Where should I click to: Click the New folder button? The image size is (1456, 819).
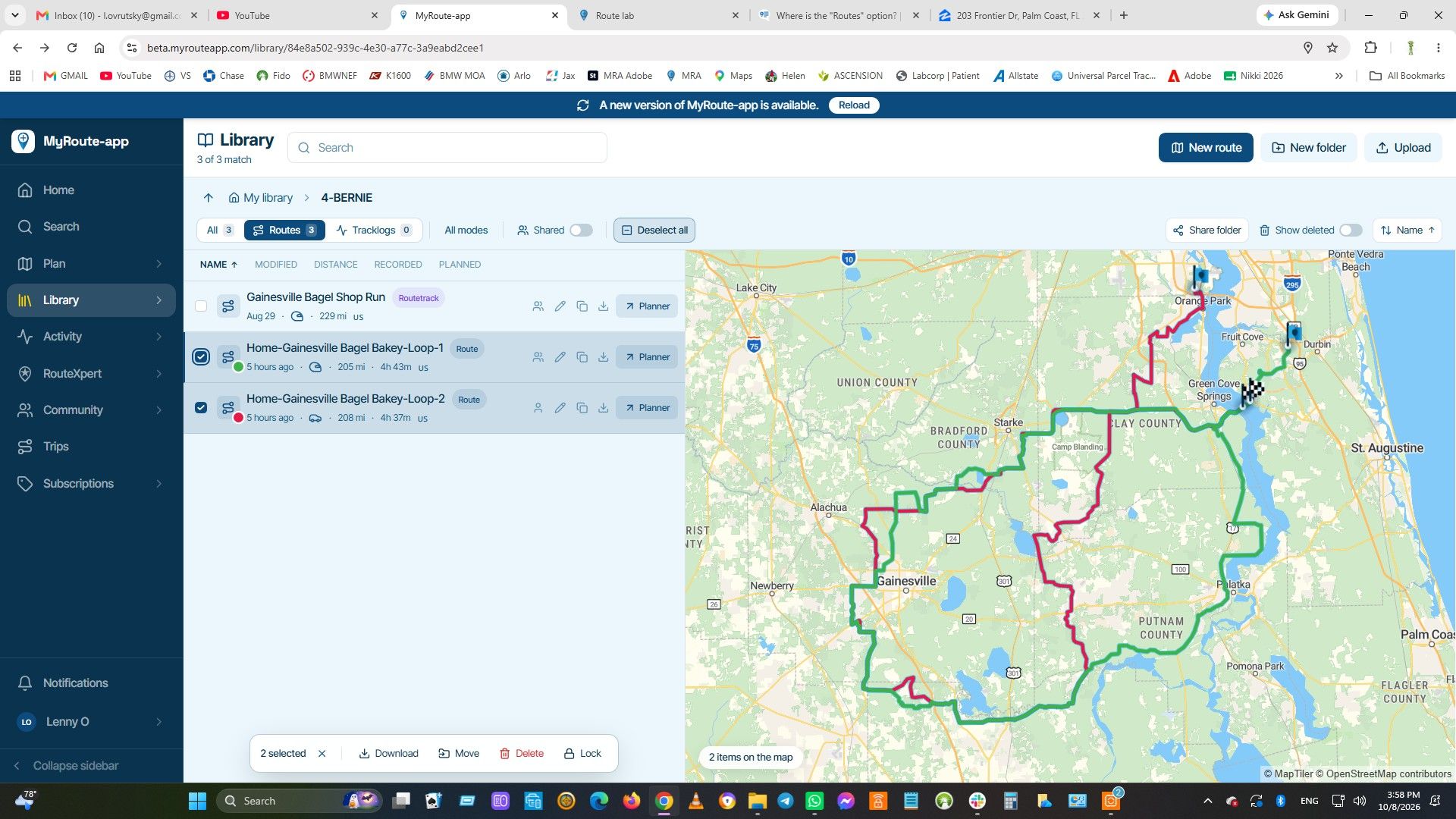[x=1309, y=148]
